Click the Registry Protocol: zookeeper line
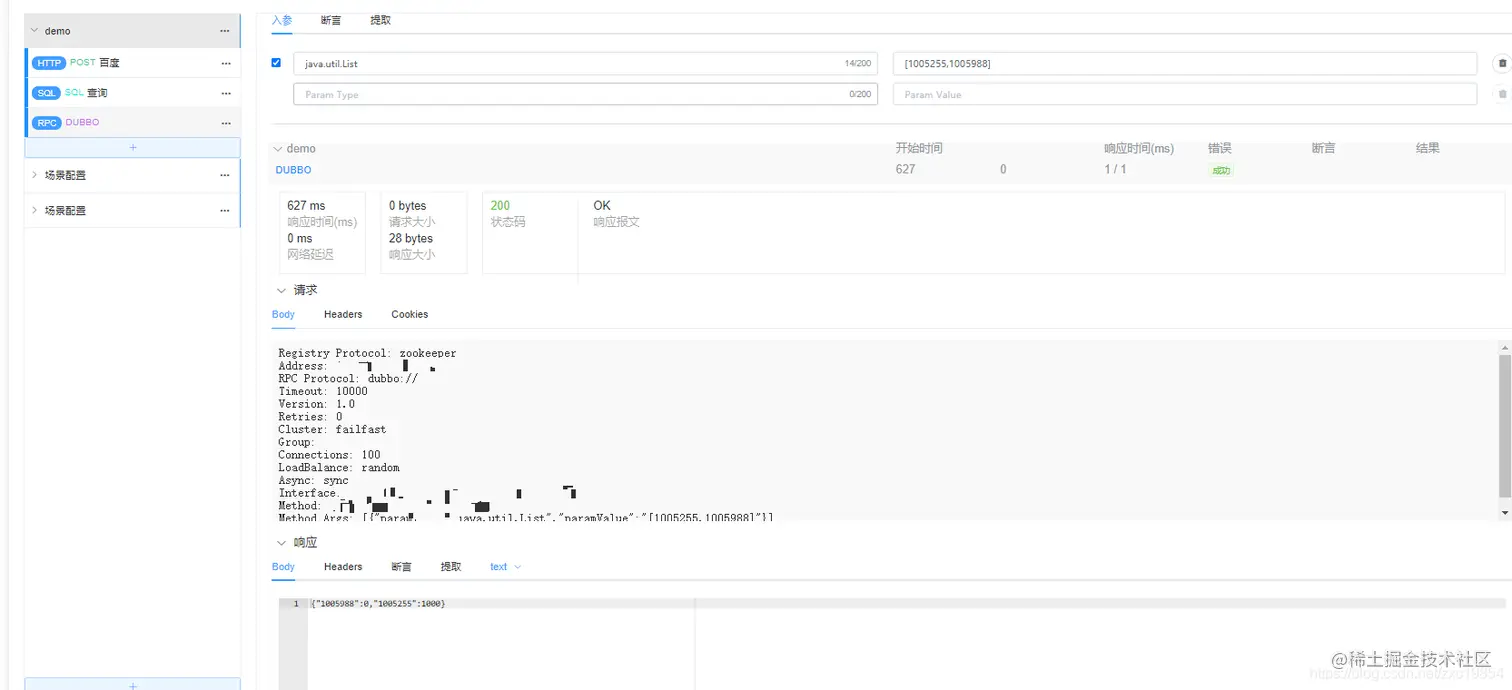Viewport: 1512px width, 690px height. [x=367, y=353]
